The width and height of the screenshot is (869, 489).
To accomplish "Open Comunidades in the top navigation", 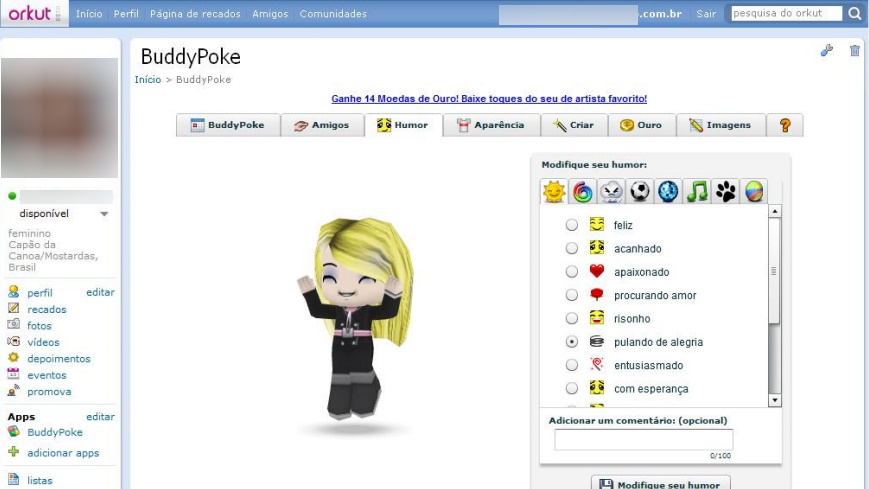I will coord(333,14).
